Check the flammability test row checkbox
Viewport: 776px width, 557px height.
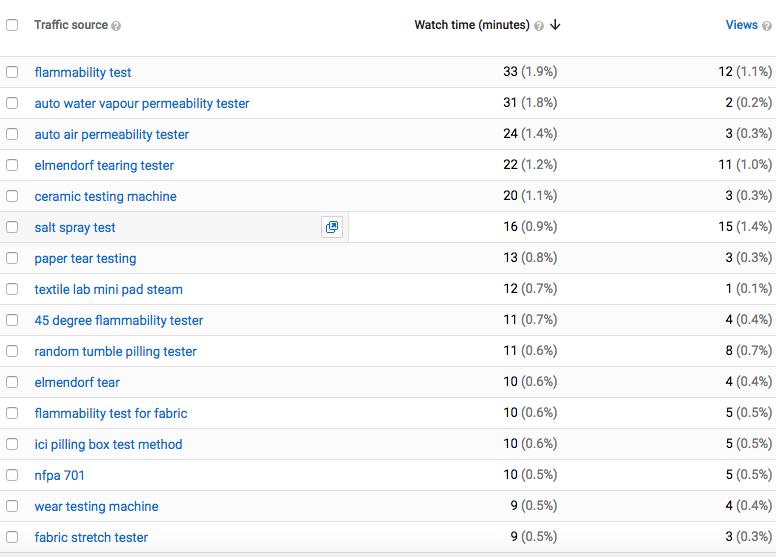[x=12, y=72]
